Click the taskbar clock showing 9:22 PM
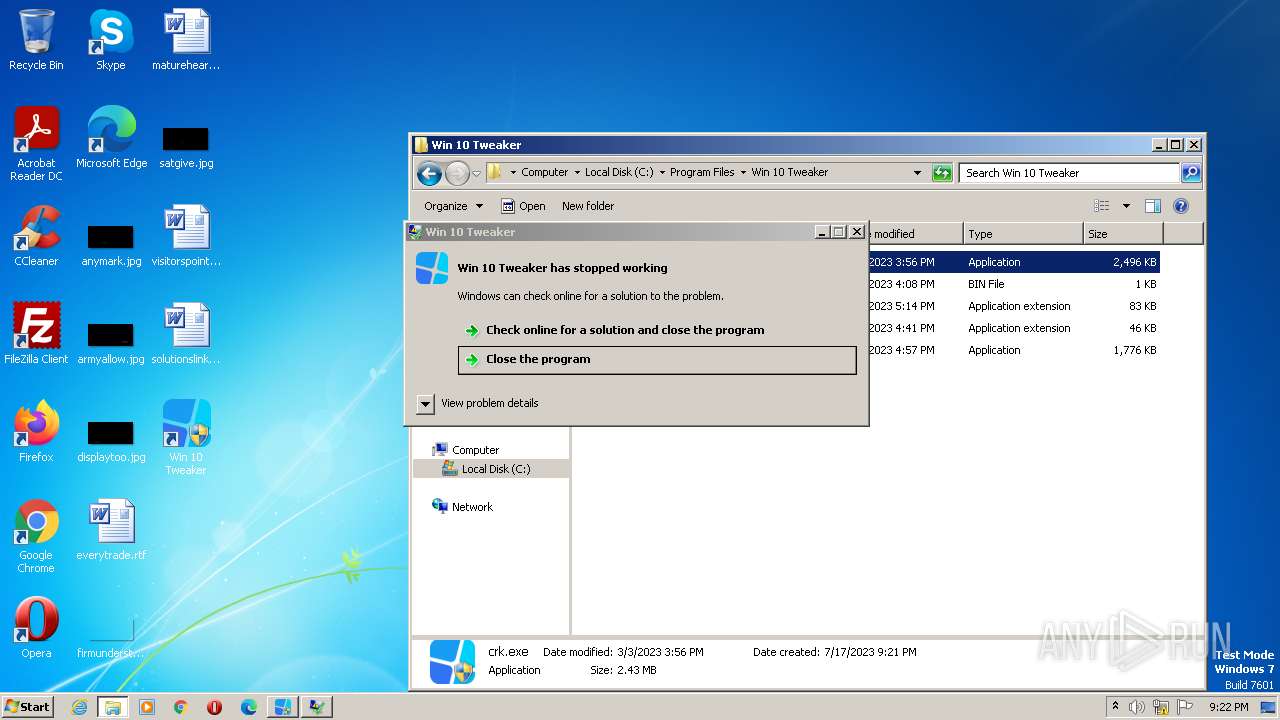The height and width of the screenshot is (720, 1280). point(1228,707)
